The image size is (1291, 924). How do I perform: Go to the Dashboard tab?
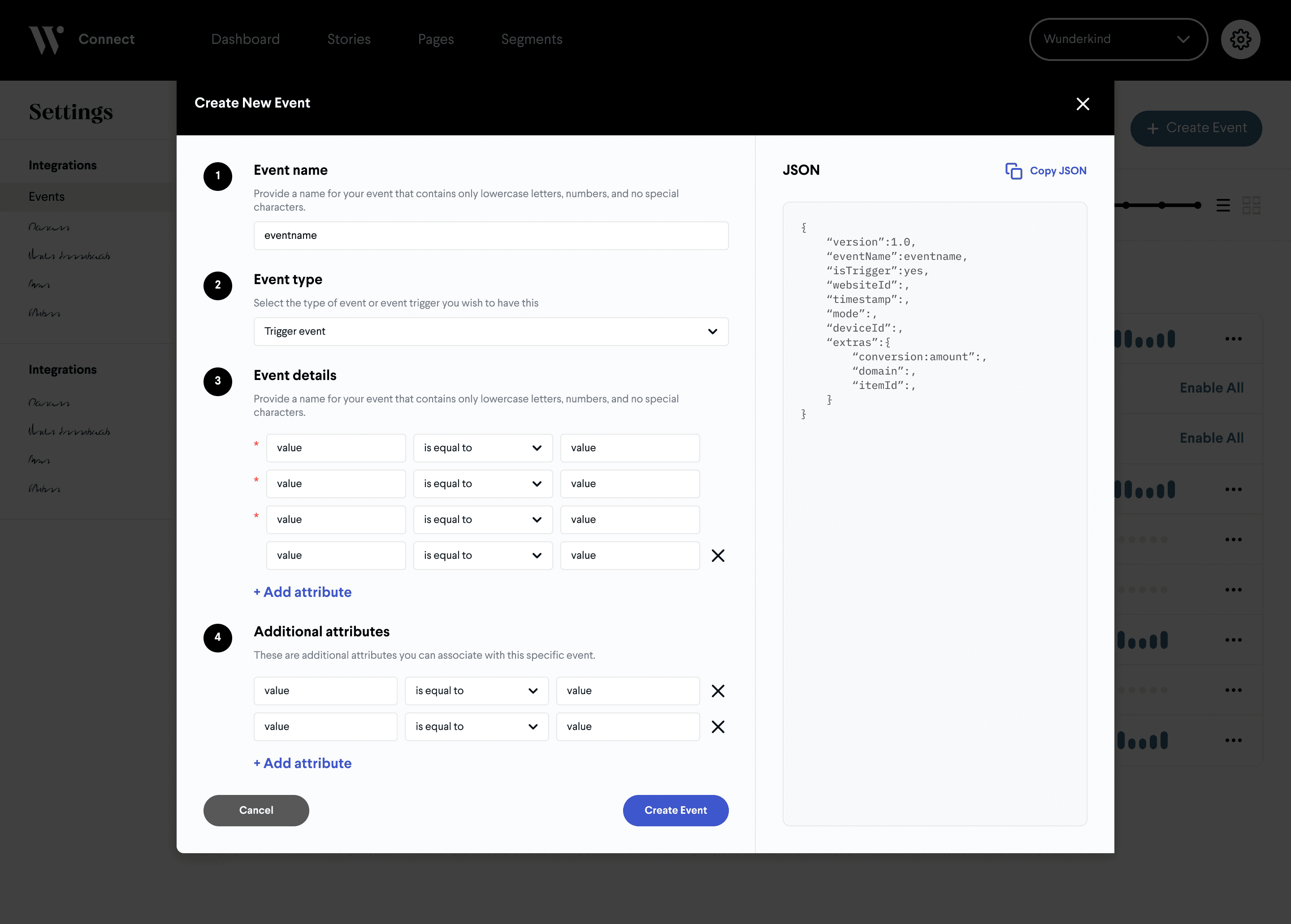pos(245,39)
